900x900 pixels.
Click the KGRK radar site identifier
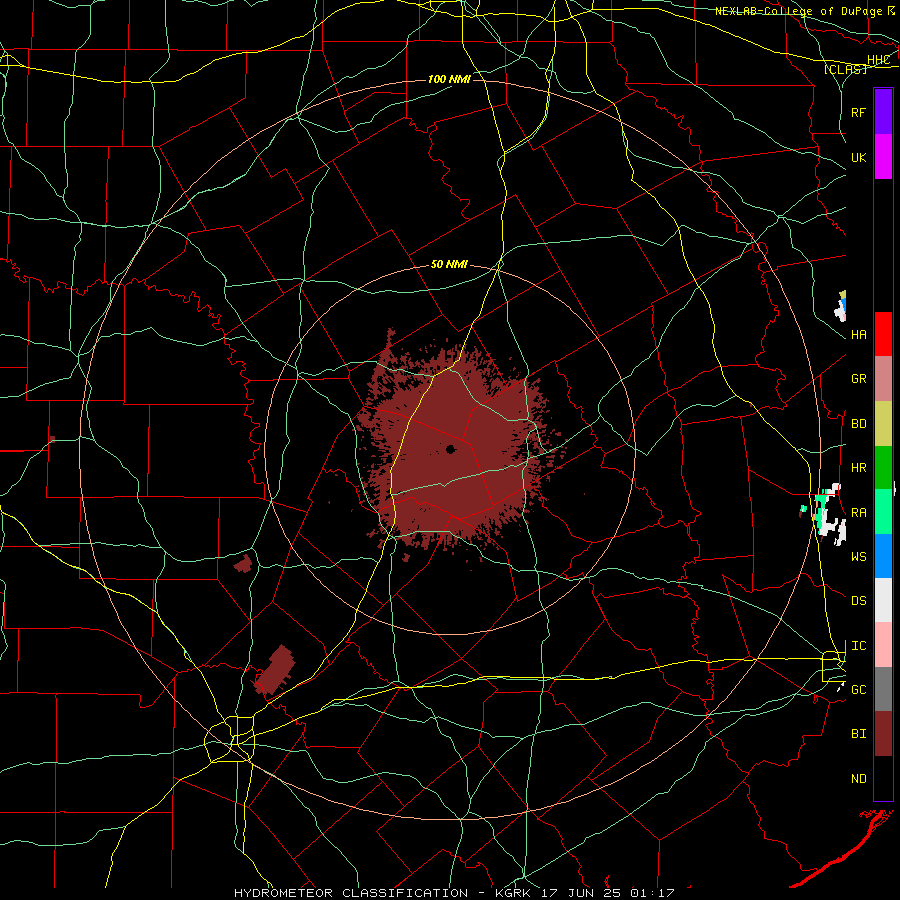click(x=512, y=893)
